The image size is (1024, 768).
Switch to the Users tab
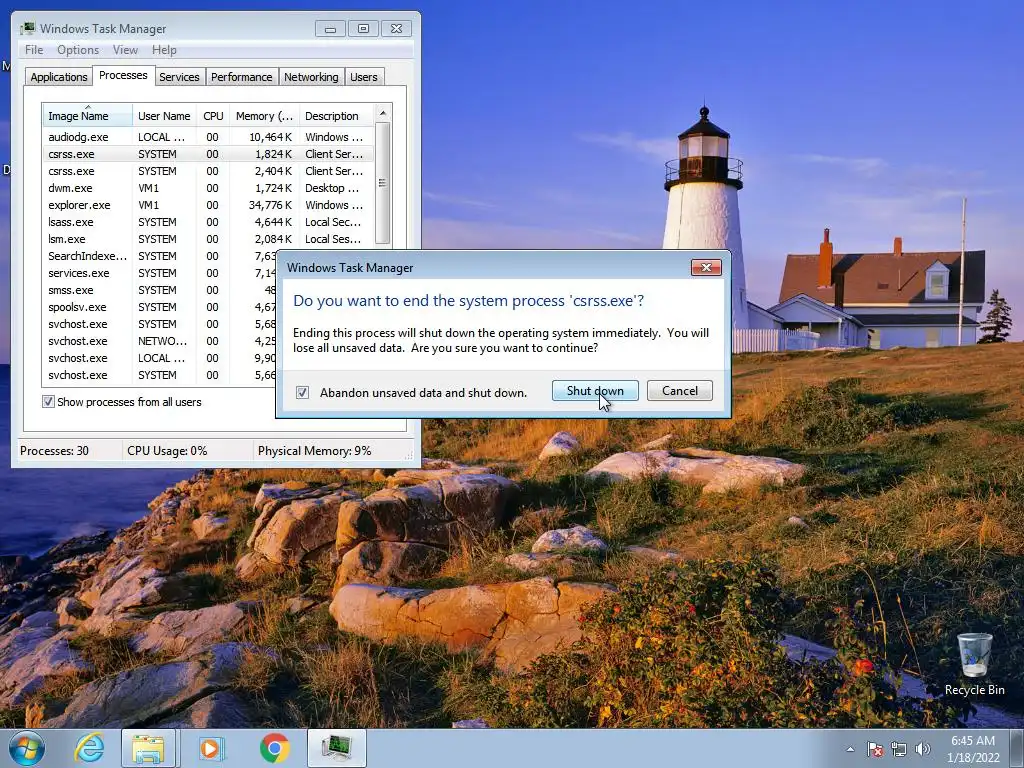click(x=364, y=77)
